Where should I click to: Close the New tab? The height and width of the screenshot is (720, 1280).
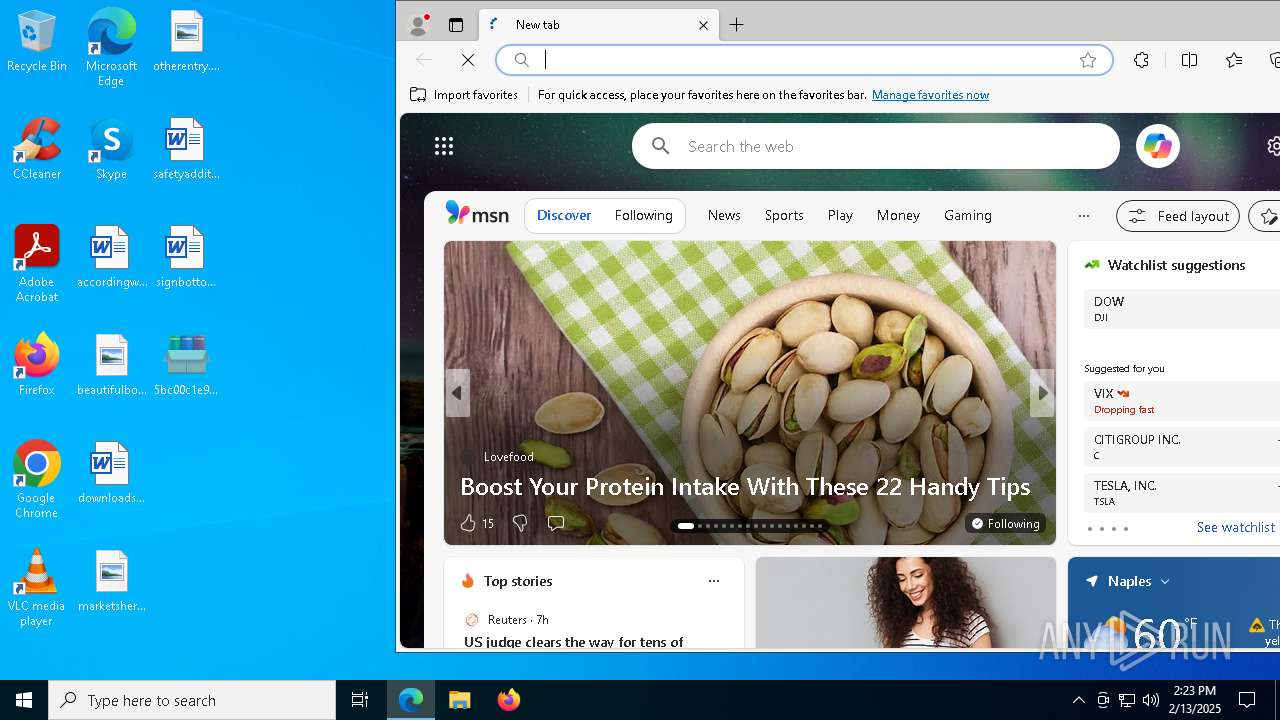coord(703,25)
